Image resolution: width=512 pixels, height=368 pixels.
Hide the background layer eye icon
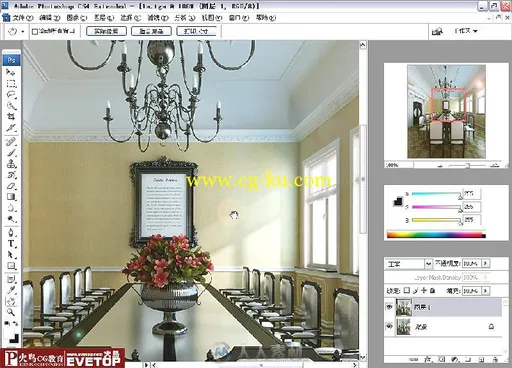[389, 326]
